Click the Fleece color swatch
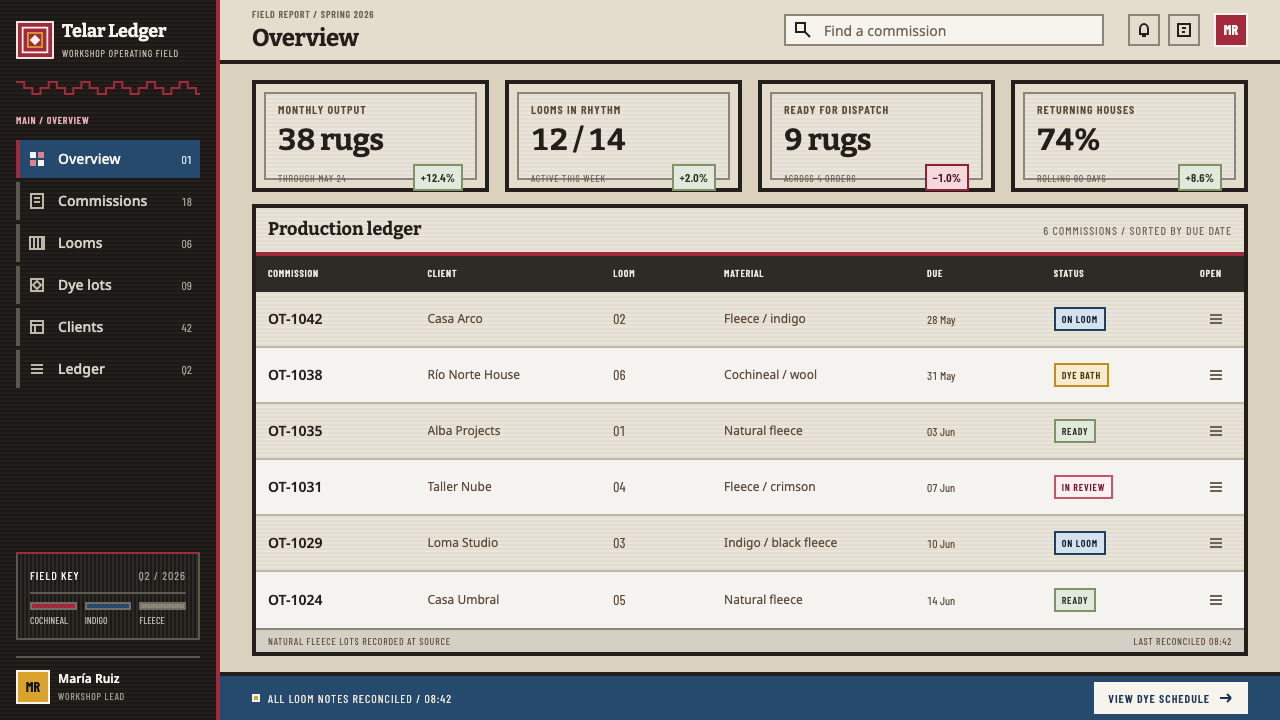This screenshot has height=720, width=1280. pos(162,606)
